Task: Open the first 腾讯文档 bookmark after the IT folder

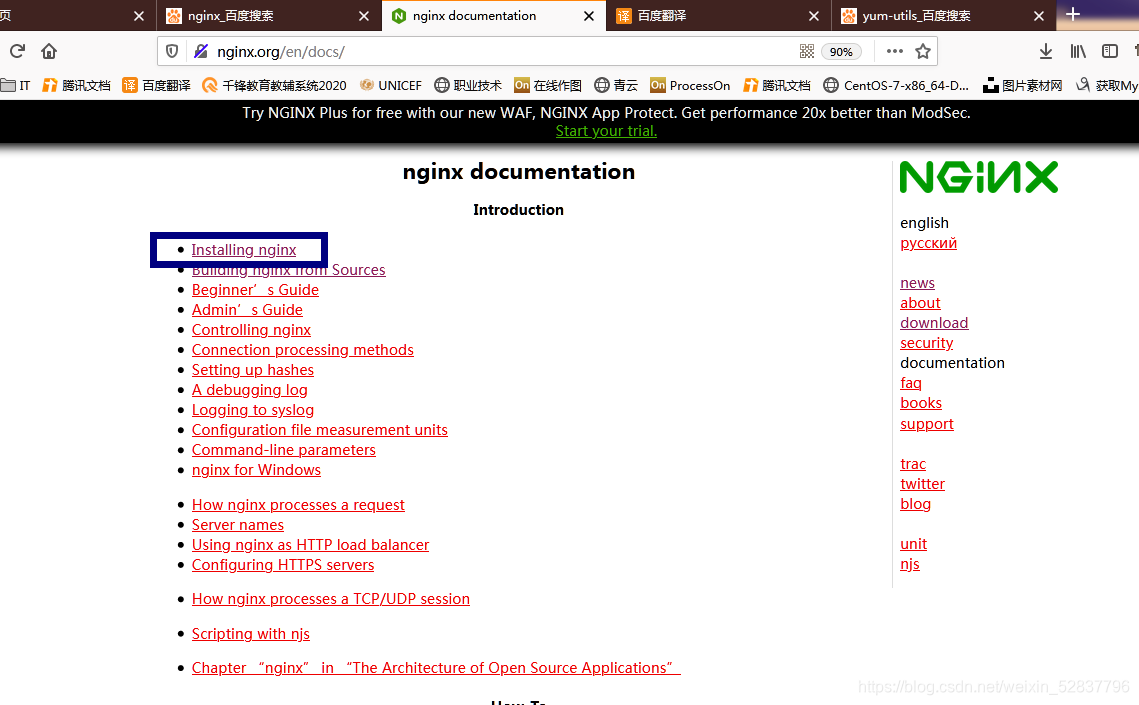Action: 76,86
